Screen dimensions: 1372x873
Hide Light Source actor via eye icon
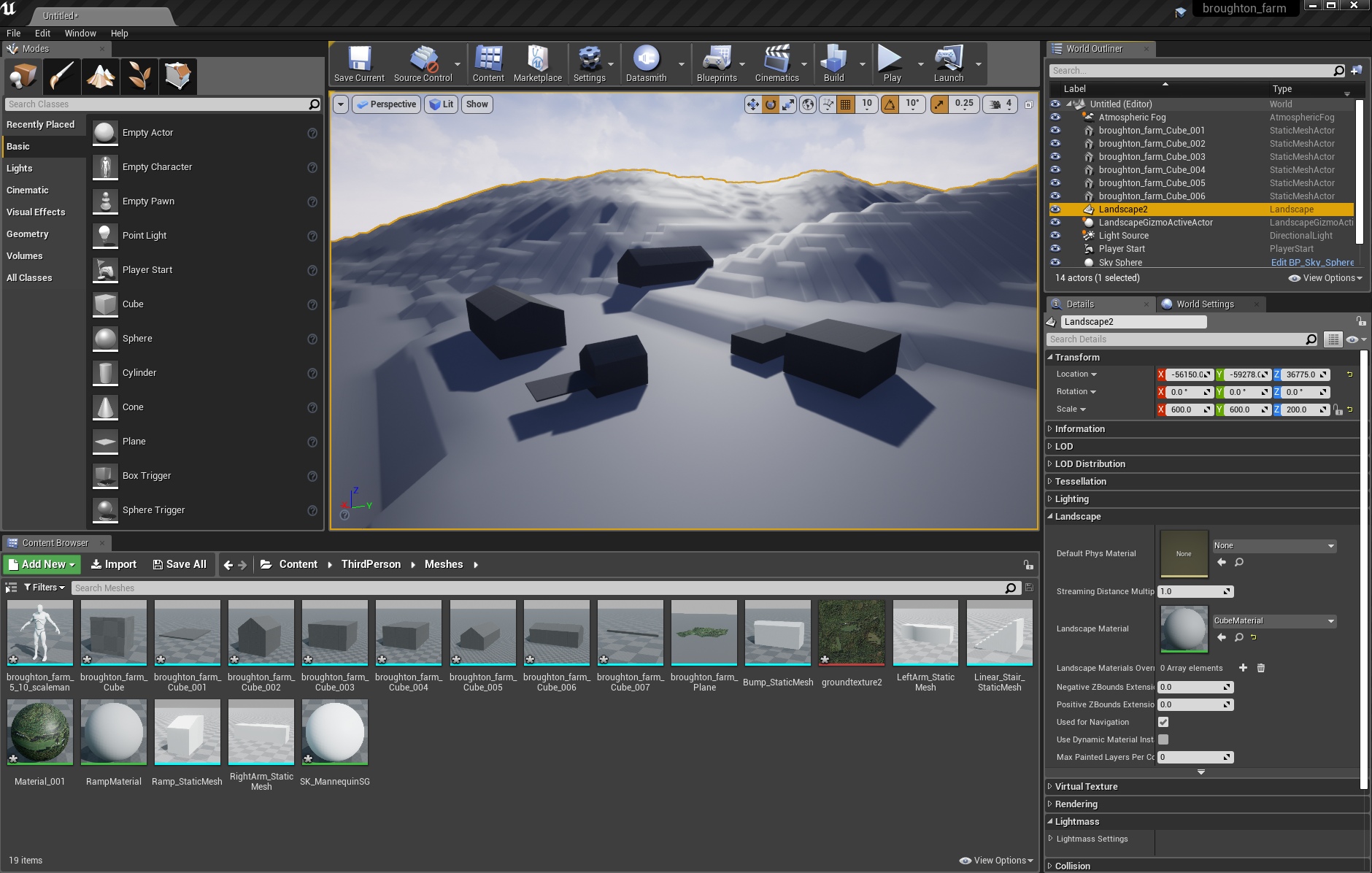point(1055,236)
